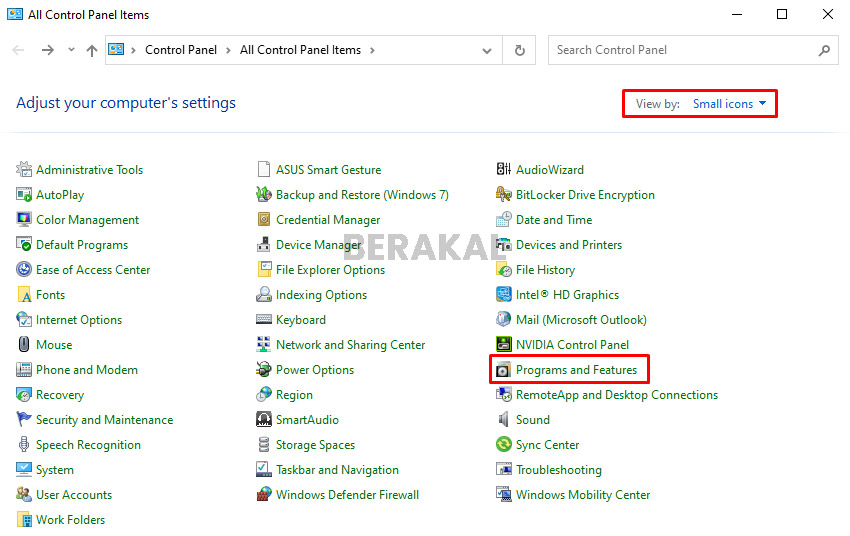Click the NVIDIA Control Panel icon
850x536 pixels.
click(504, 344)
